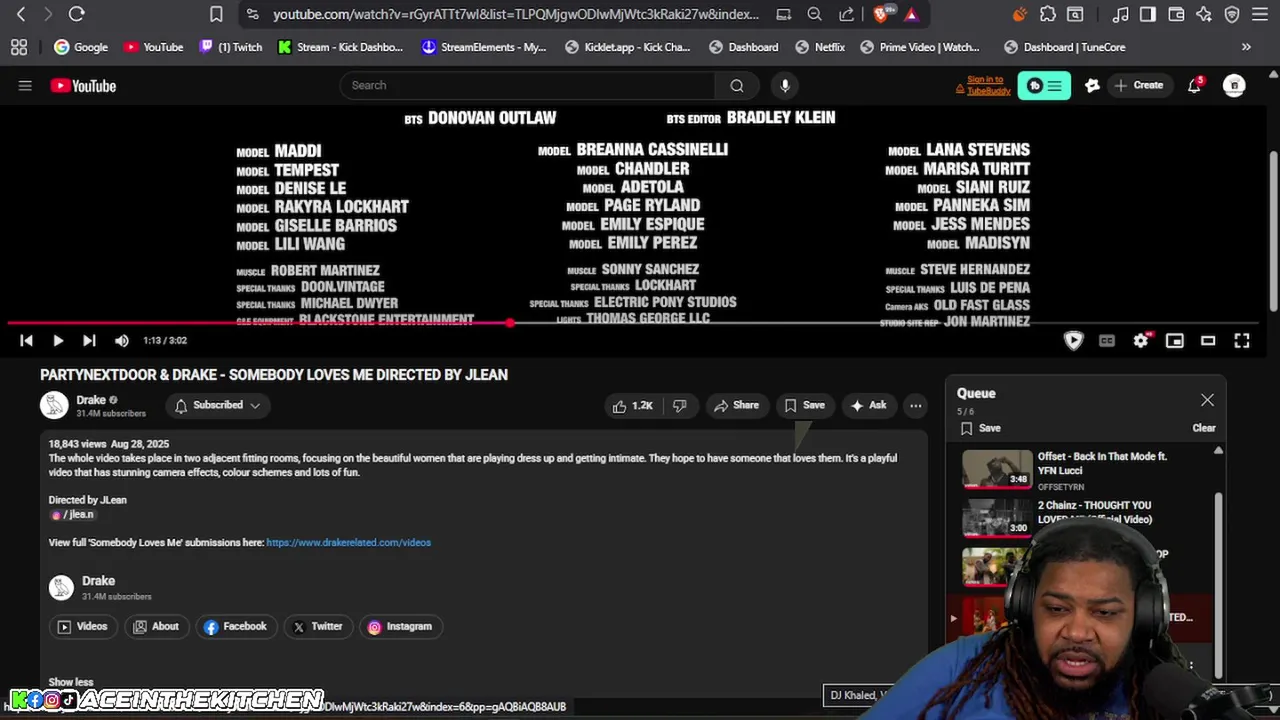This screenshot has height=720, width=1280.
Task: Open the Windows apps grid icon on bookmarks bar
Action: pyautogui.click(x=19, y=47)
